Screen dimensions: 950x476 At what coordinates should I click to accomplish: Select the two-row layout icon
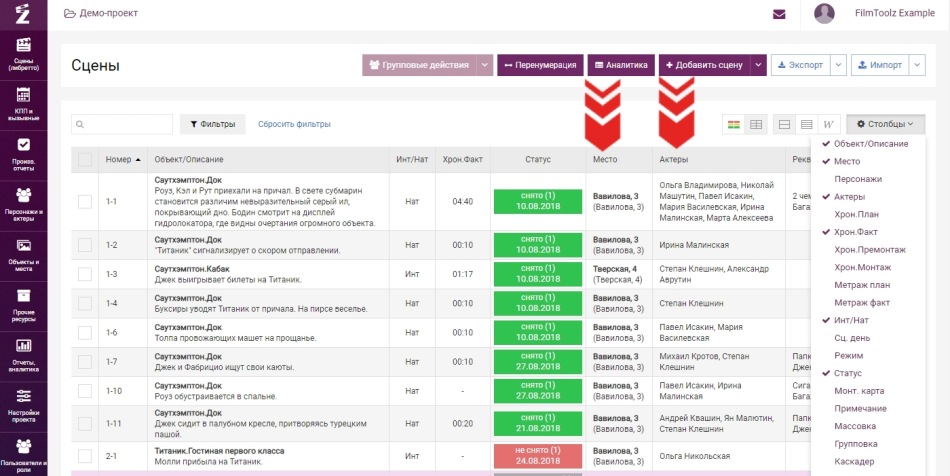click(x=784, y=125)
